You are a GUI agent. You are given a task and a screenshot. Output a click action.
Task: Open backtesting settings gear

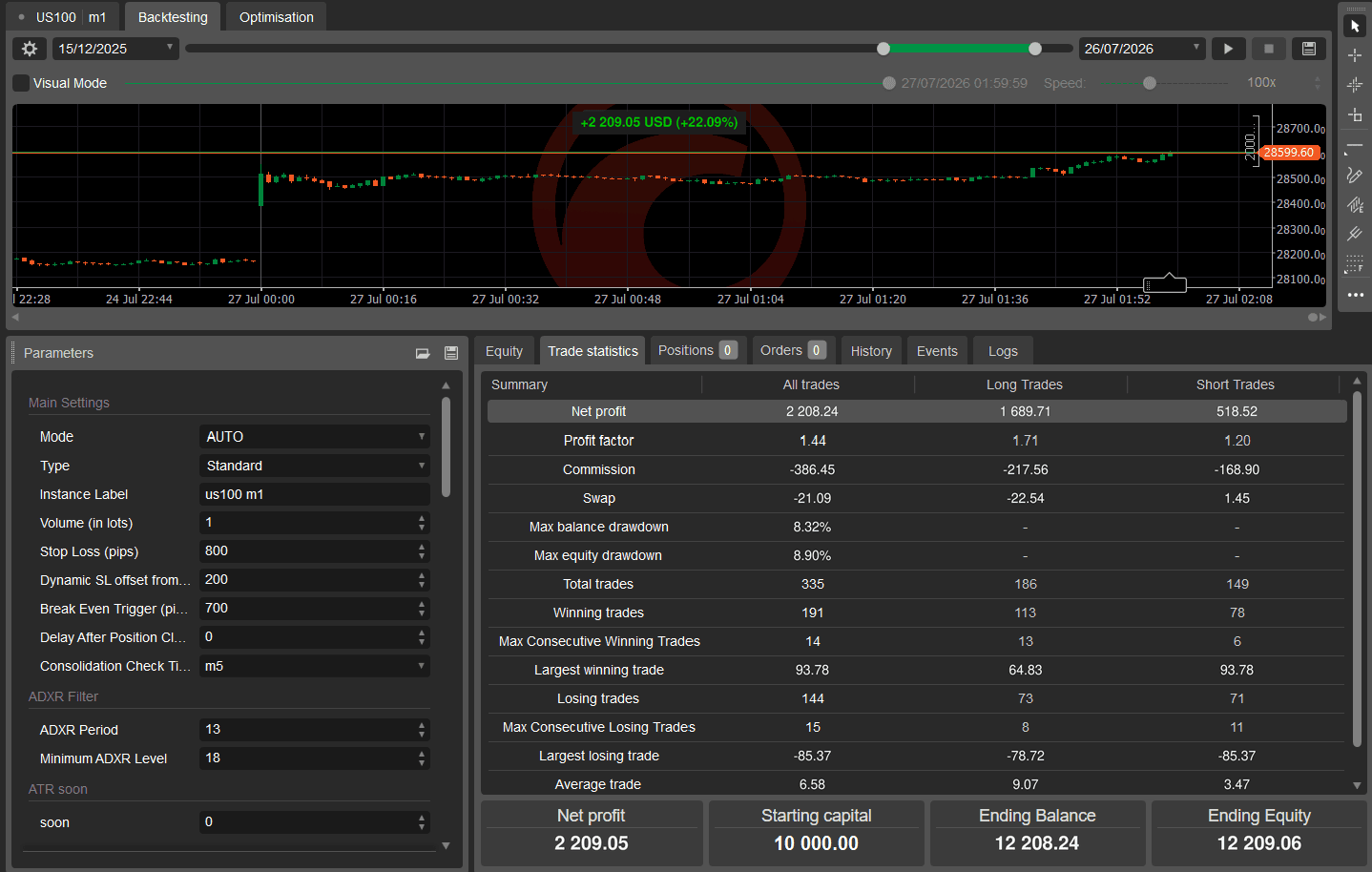click(30, 49)
